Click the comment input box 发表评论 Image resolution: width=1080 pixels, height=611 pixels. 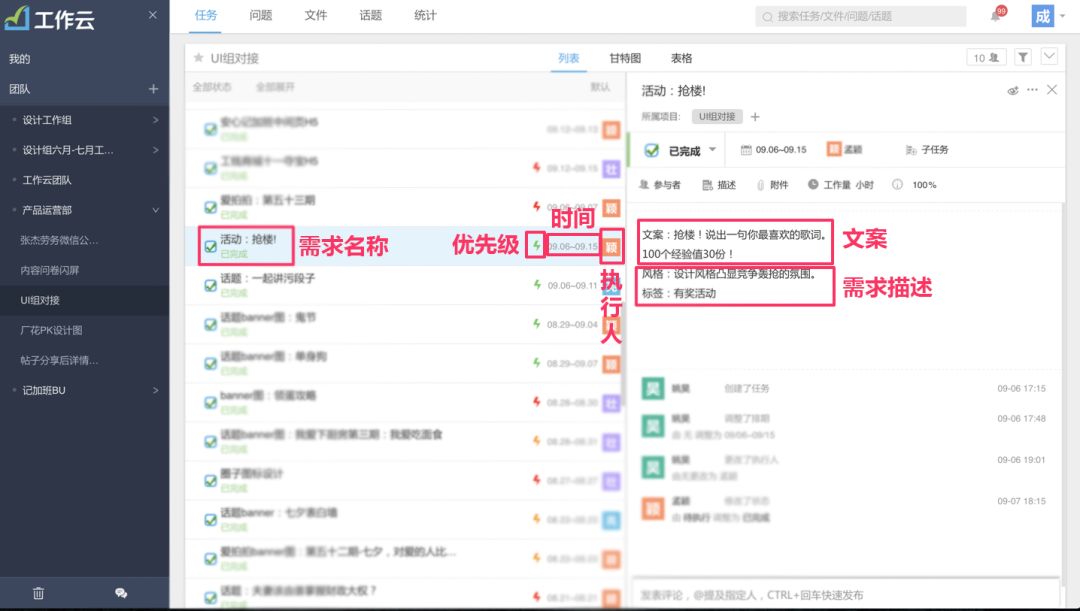pos(846,594)
